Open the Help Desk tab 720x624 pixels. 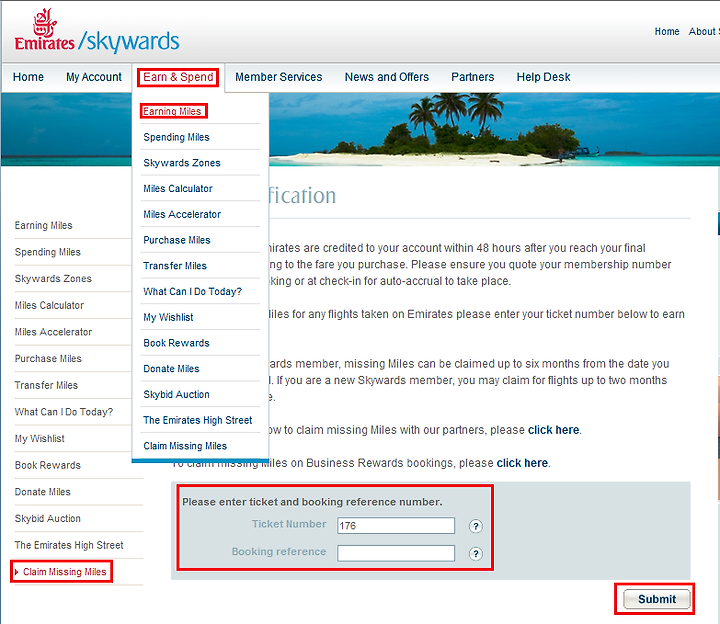[x=543, y=77]
